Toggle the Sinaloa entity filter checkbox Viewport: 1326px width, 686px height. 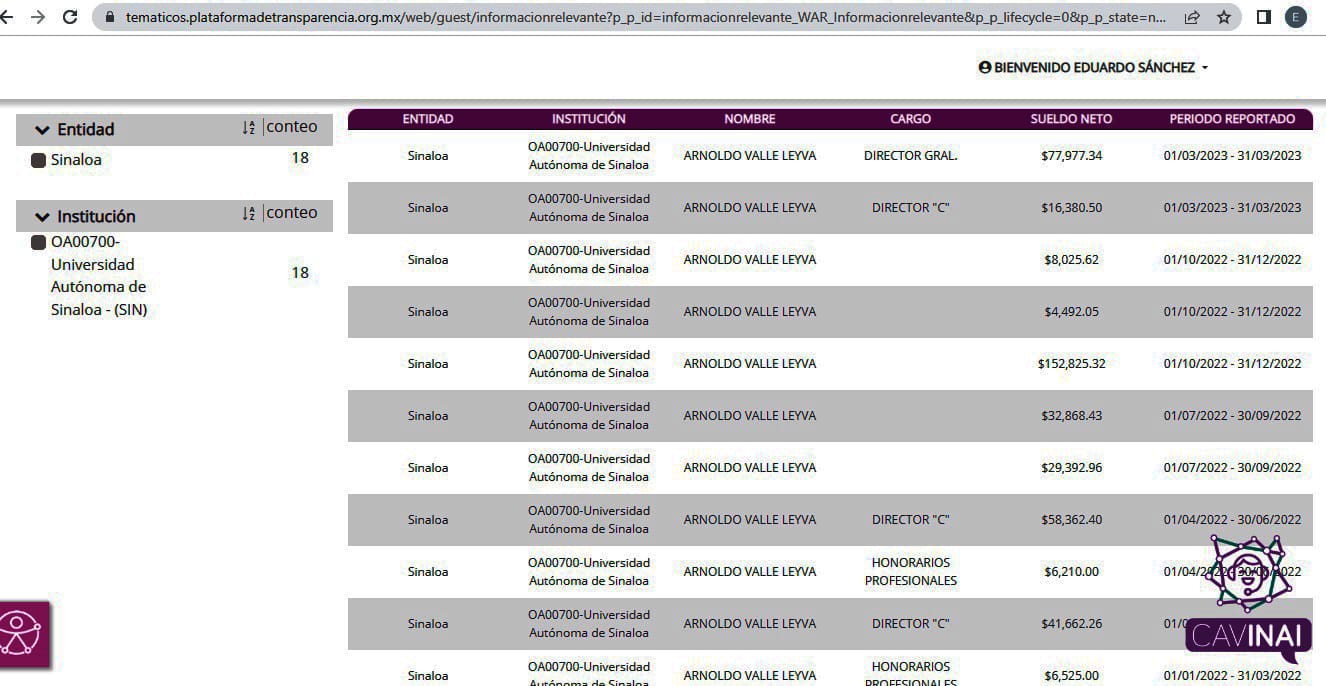tap(39, 160)
